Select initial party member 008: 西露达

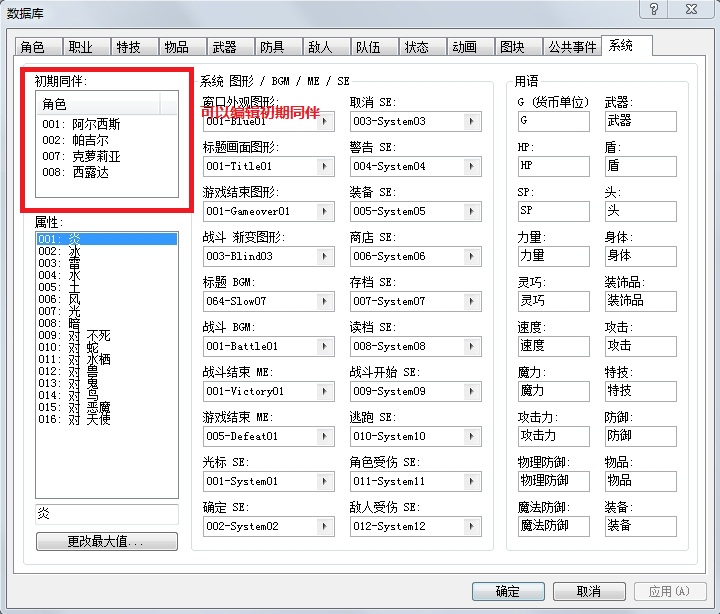(107, 172)
